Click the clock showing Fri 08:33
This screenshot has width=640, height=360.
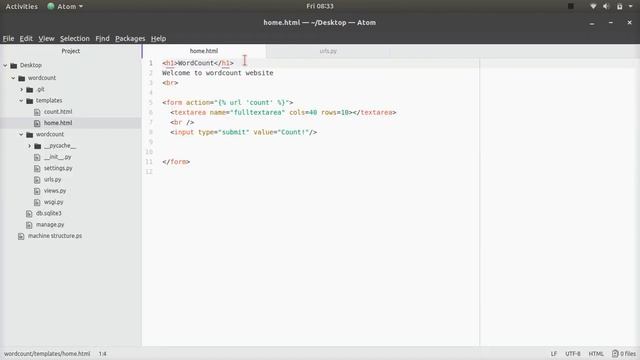pos(320,6)
